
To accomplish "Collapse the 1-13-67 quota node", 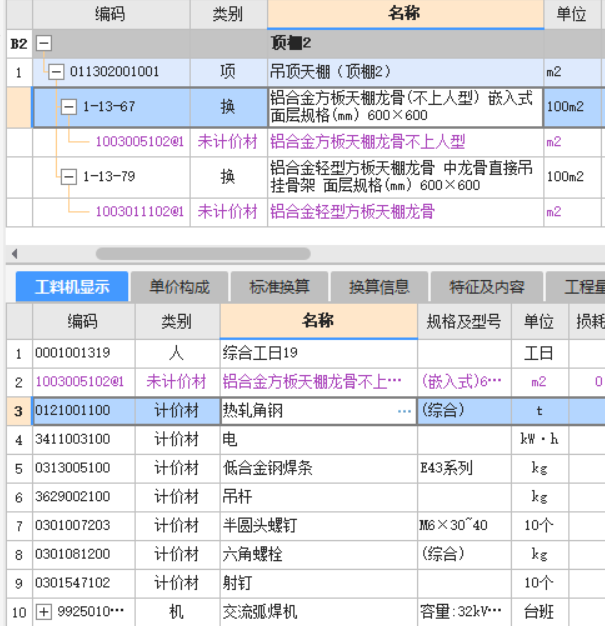I will tap(69, 107).
